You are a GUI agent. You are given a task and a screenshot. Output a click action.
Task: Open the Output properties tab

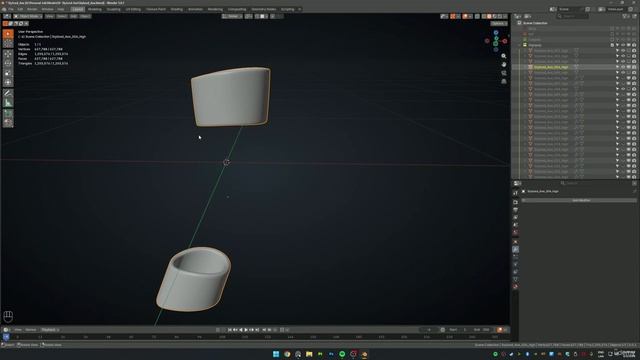coord(516,210)
